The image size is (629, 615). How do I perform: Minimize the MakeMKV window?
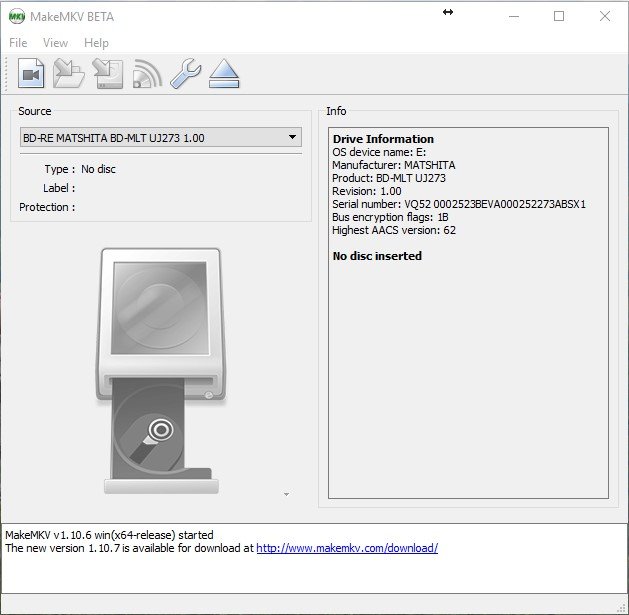click(x=514, y=16)
